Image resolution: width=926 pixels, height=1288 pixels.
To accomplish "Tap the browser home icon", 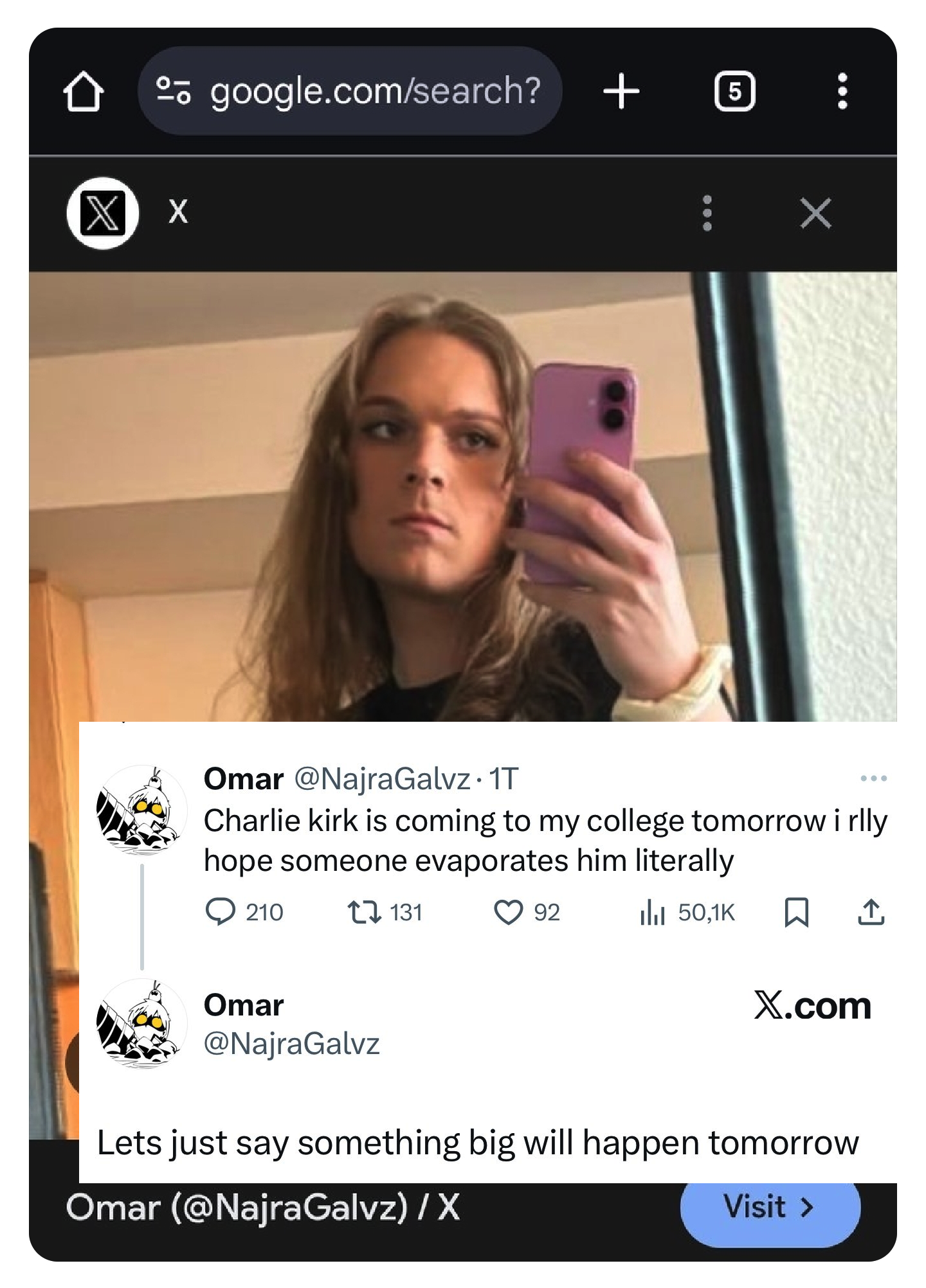I will point(84,91).
